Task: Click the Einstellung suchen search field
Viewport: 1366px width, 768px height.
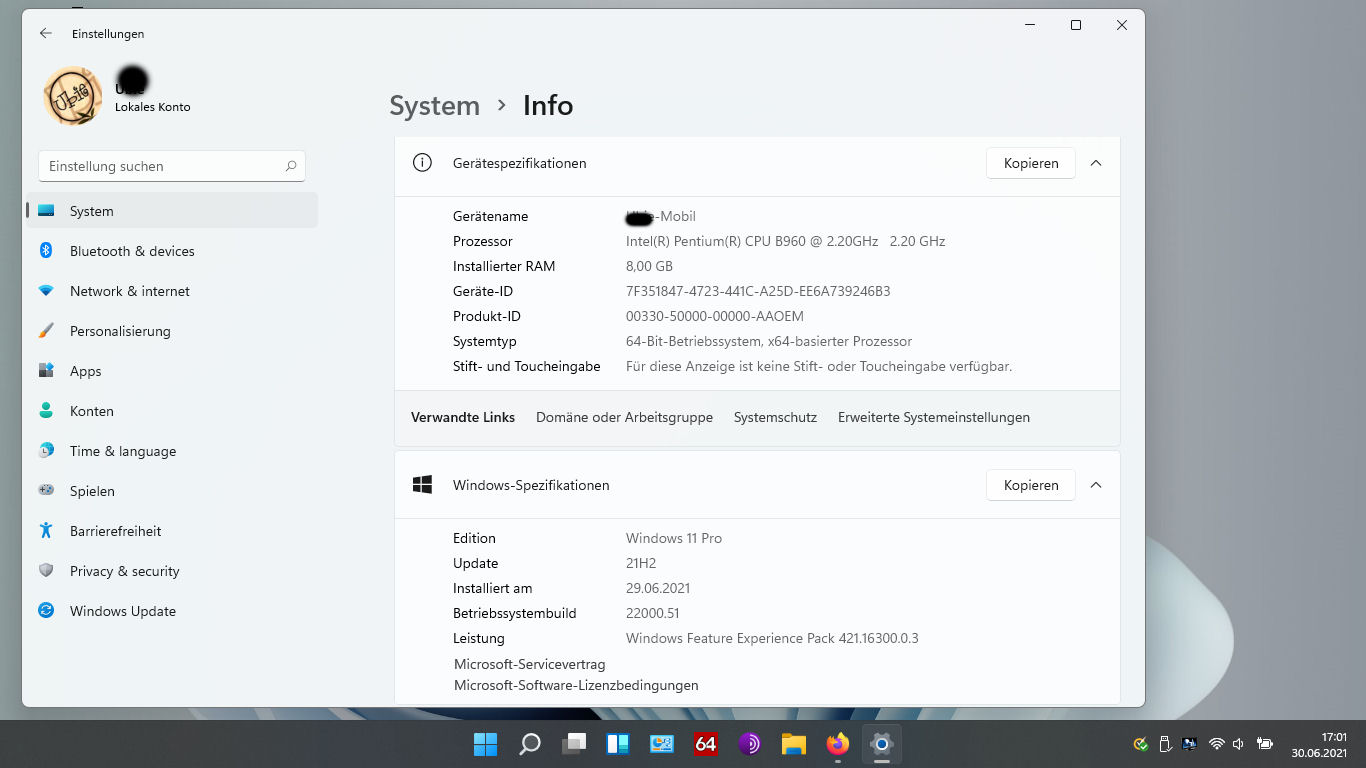Action: click(172, 166)
